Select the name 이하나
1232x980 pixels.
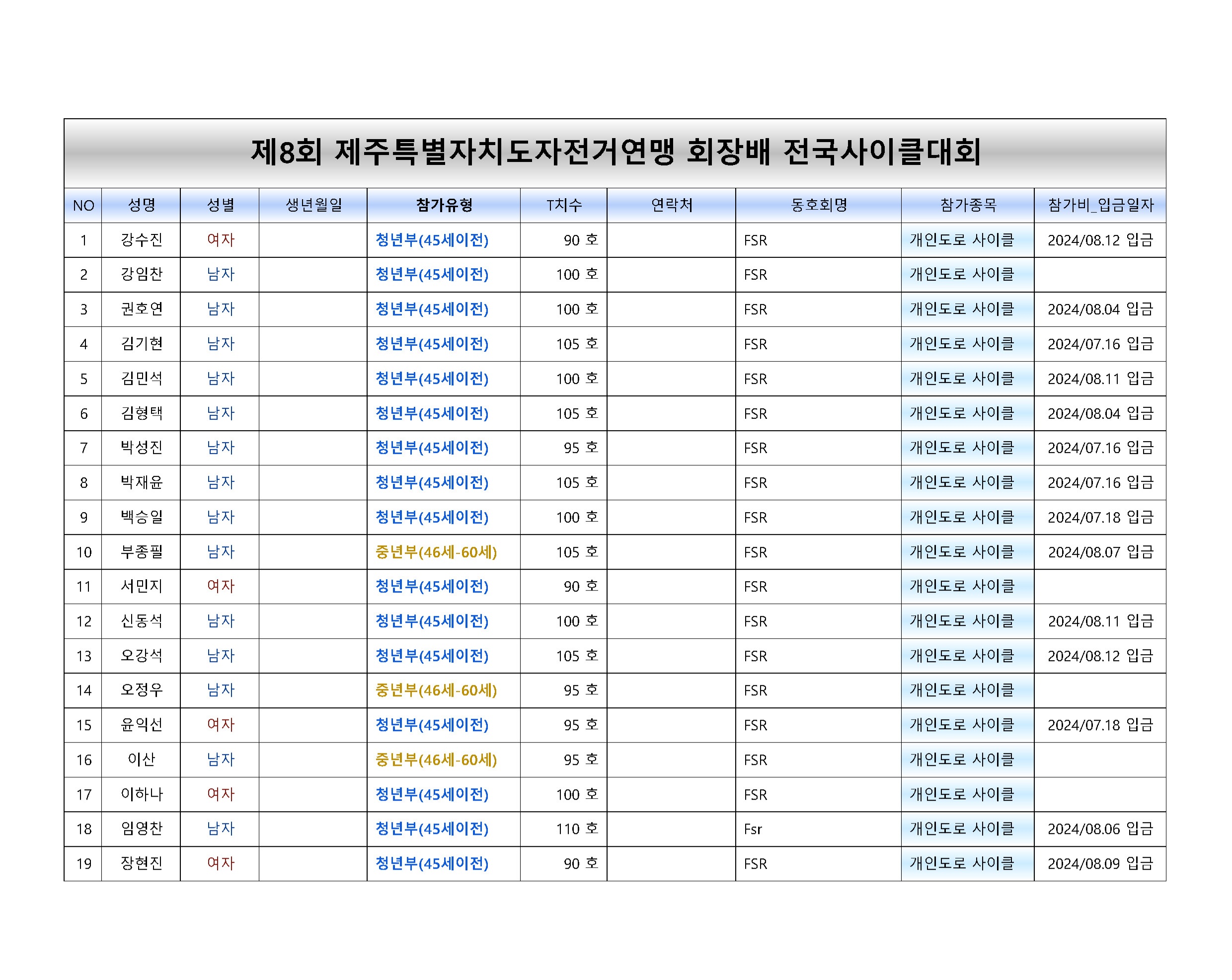click(x=141, y=794)
